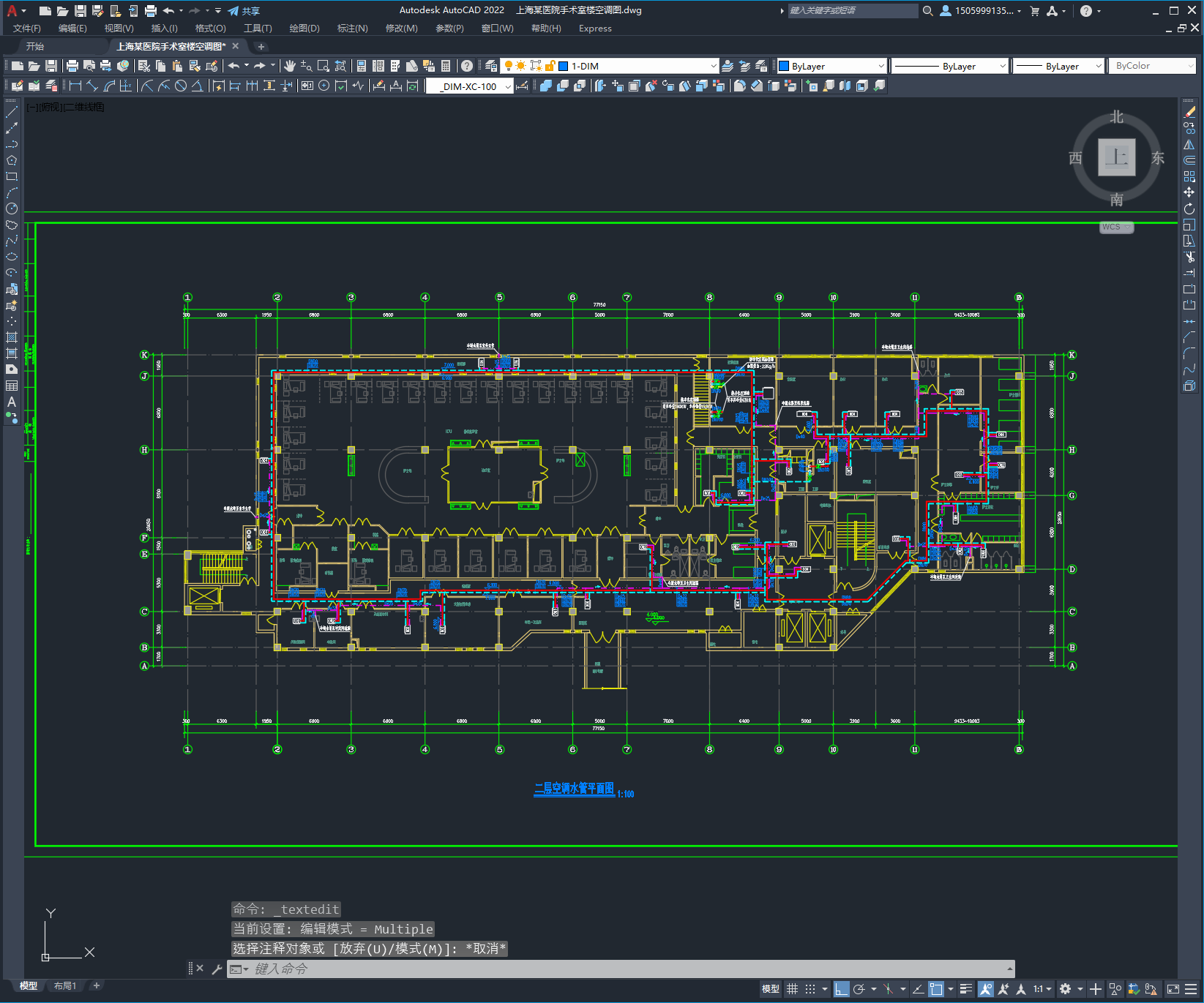The height and width of the screenshot is (1003, 1204).
Task: Click the Redo arrow in standard toolbar
Action: tap(260, 66)
